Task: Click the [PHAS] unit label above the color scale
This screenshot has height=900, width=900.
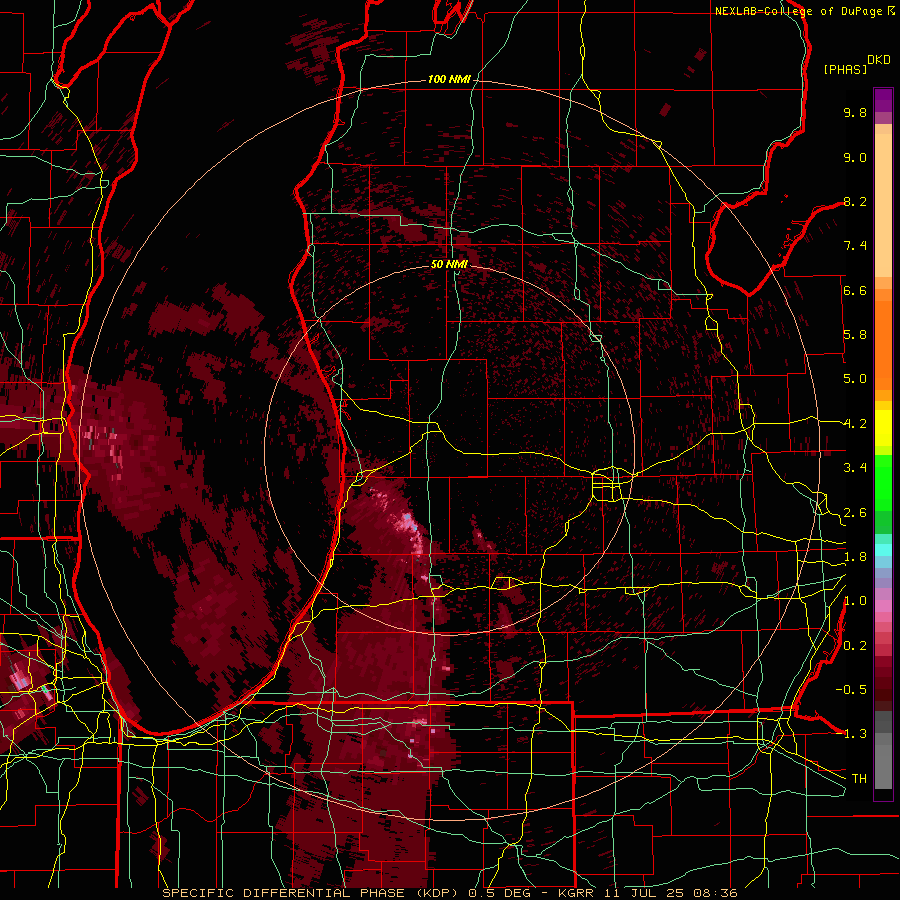Action: (x=845, y=70)
